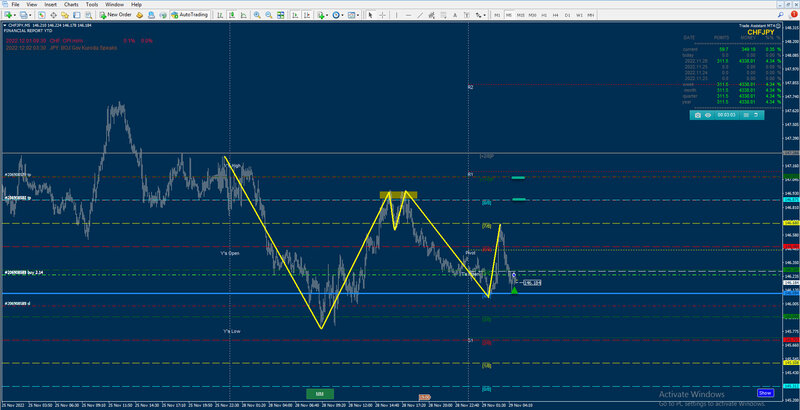
Task: Open the Window menu
Action: (x=114, y=4)
